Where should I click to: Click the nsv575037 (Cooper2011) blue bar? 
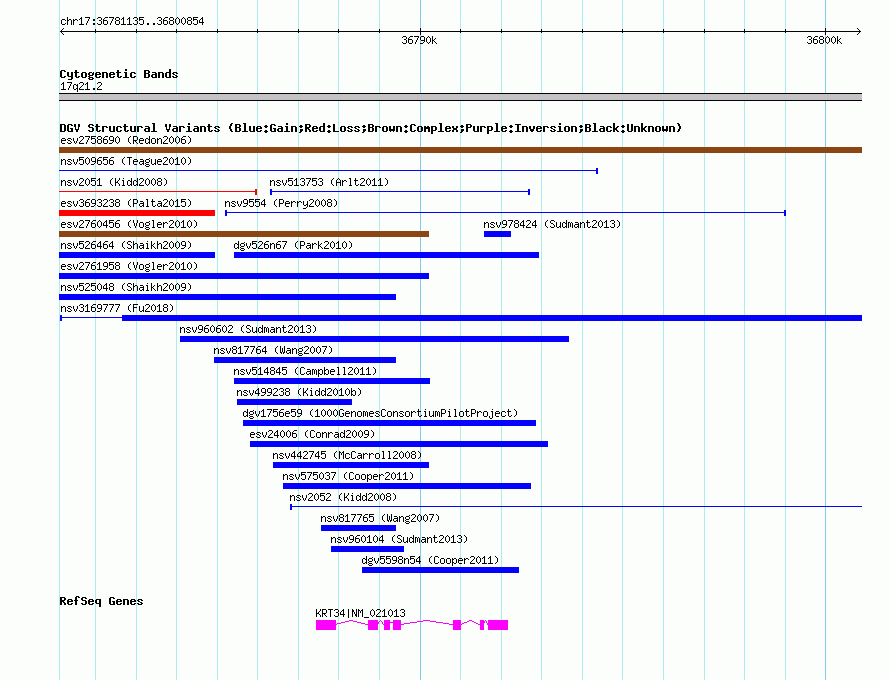click(407, 486)
